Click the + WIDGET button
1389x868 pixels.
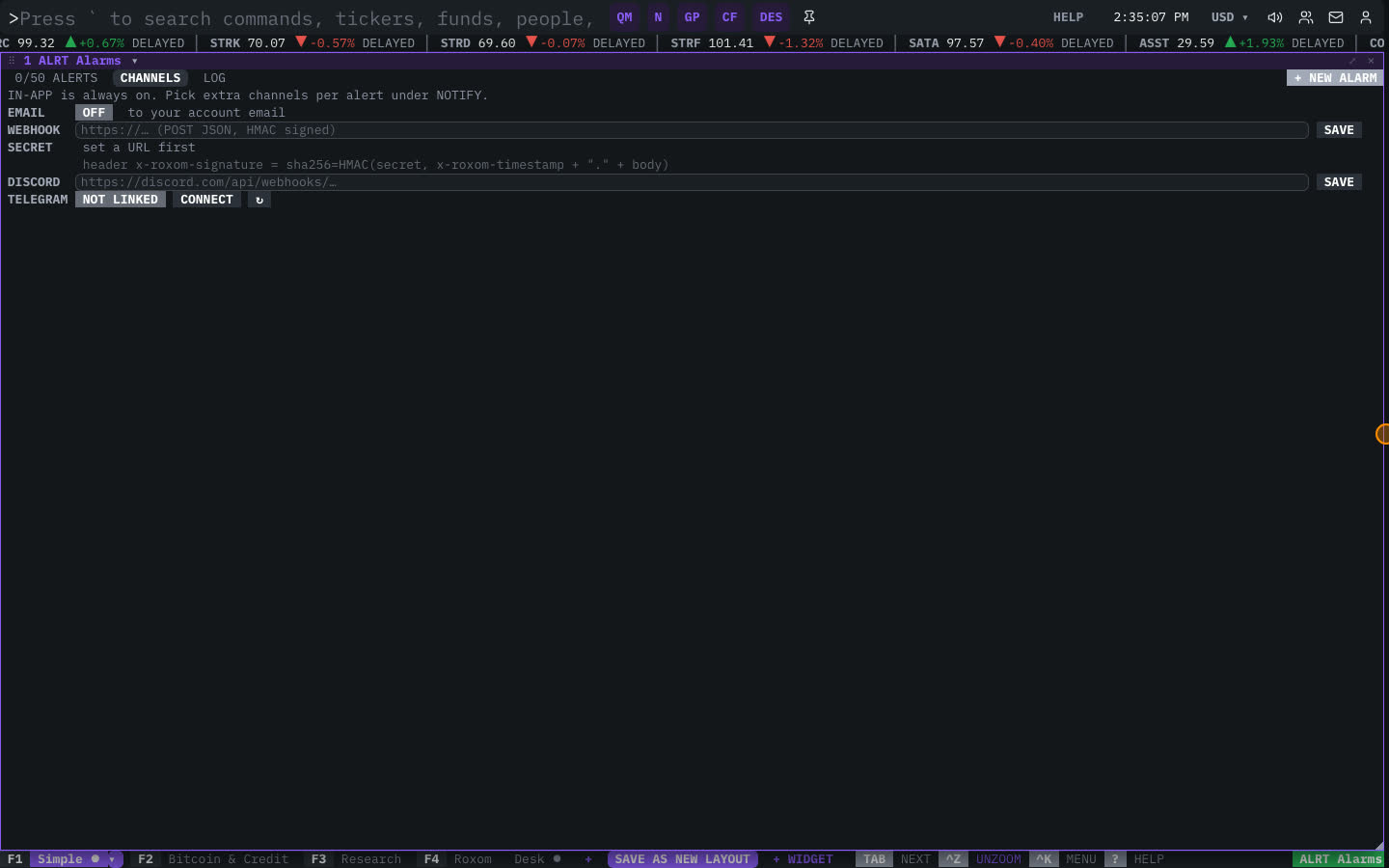pos(803,859)
